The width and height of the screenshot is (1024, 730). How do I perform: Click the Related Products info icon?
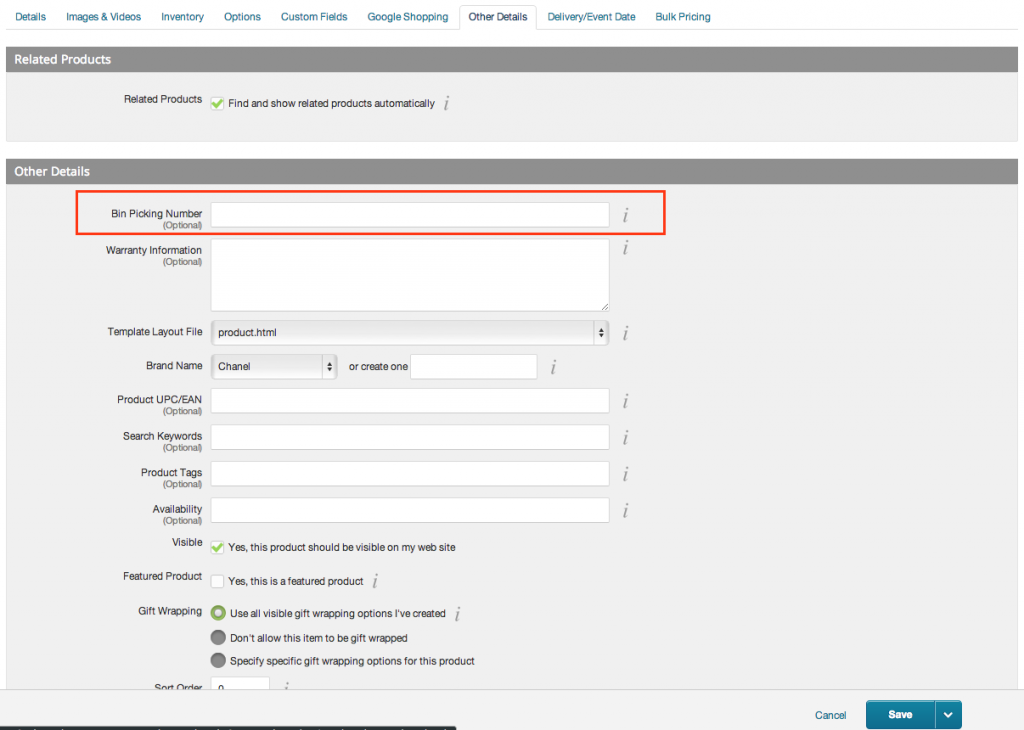point(447,103)
